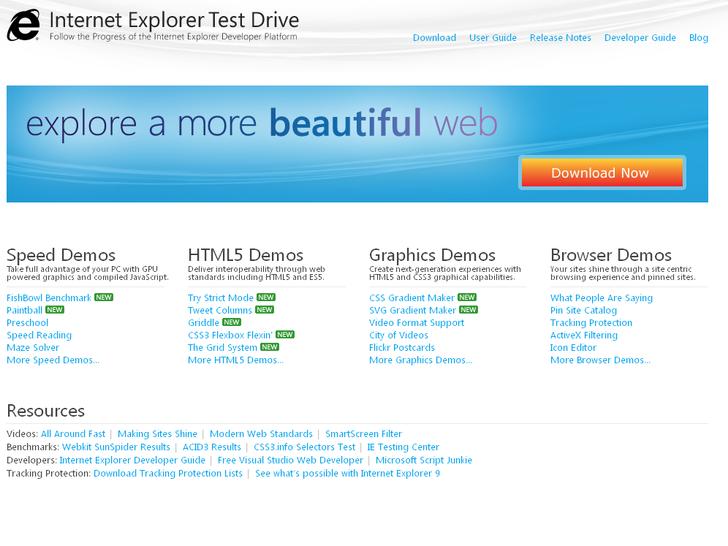This screenshot has width=728, height=546.
Task: Open the User Guide navigation link
Action: tap(493, 38)
